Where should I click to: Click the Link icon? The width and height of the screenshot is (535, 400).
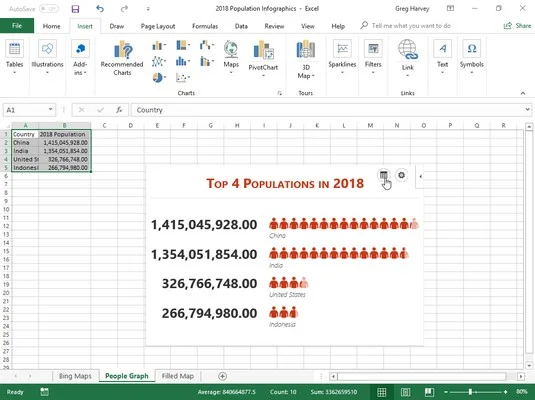[407, 57]
